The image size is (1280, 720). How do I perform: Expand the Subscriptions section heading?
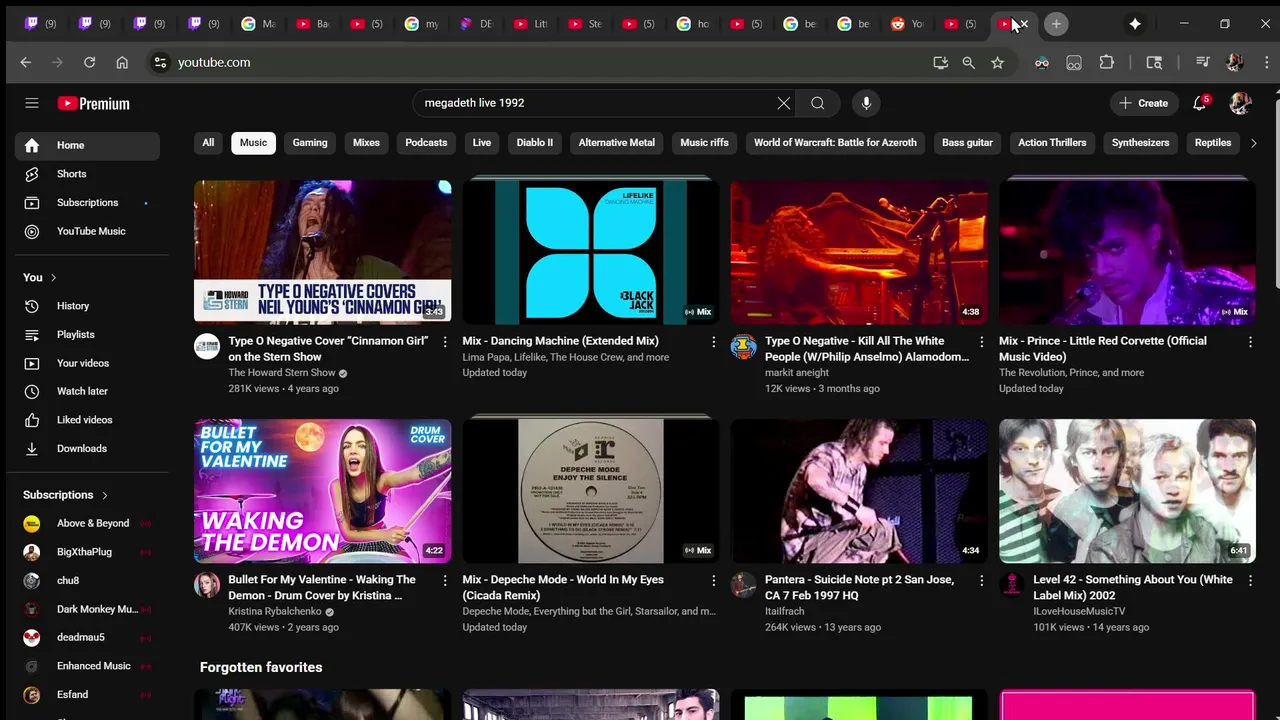click(x=65, y=495)
